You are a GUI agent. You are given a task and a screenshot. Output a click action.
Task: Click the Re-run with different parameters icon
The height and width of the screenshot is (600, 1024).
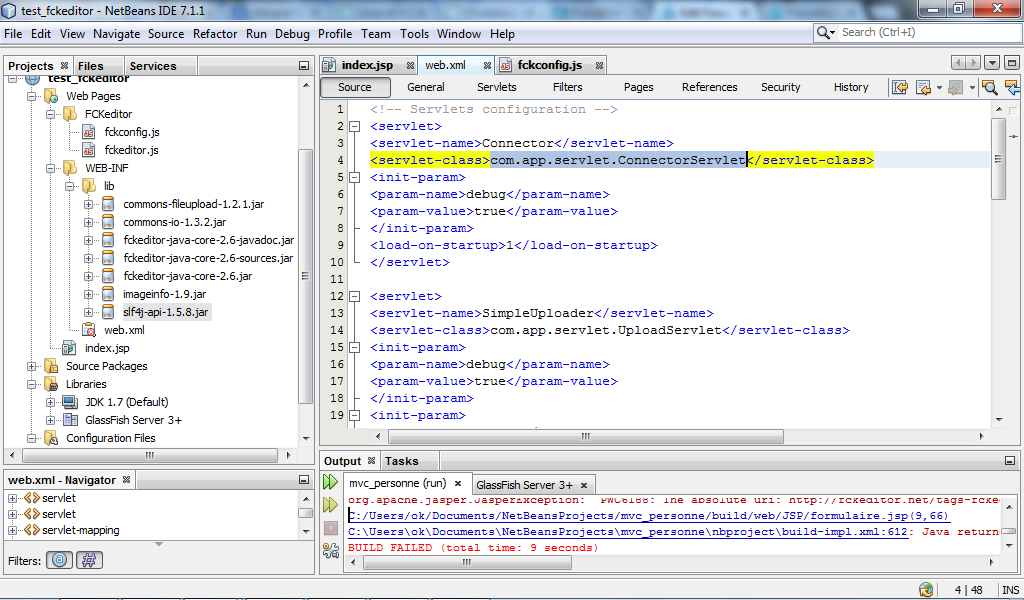click(330, 504)
